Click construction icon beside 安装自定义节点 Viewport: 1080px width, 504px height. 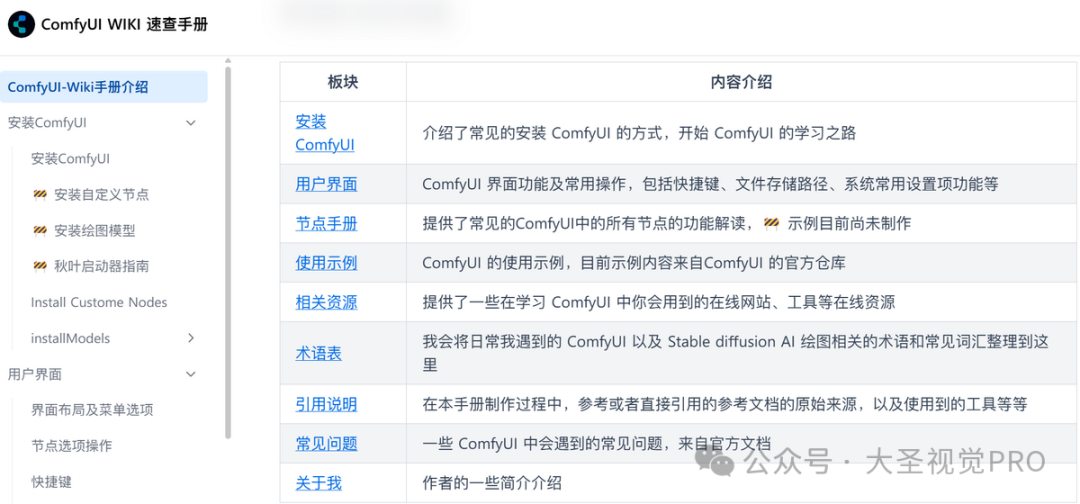tap(39, 195)
